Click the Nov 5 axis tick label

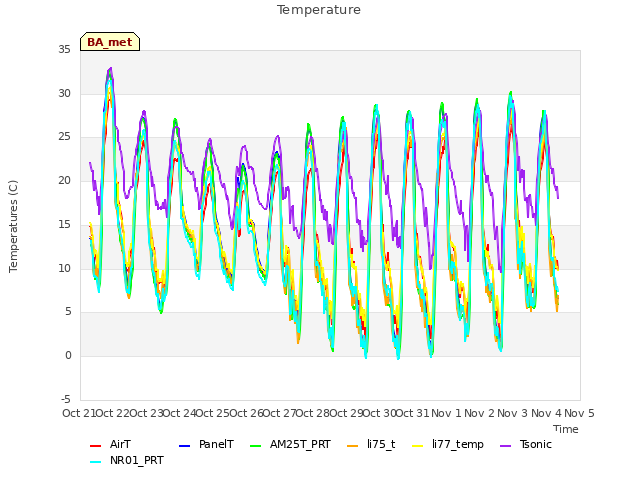579,413
